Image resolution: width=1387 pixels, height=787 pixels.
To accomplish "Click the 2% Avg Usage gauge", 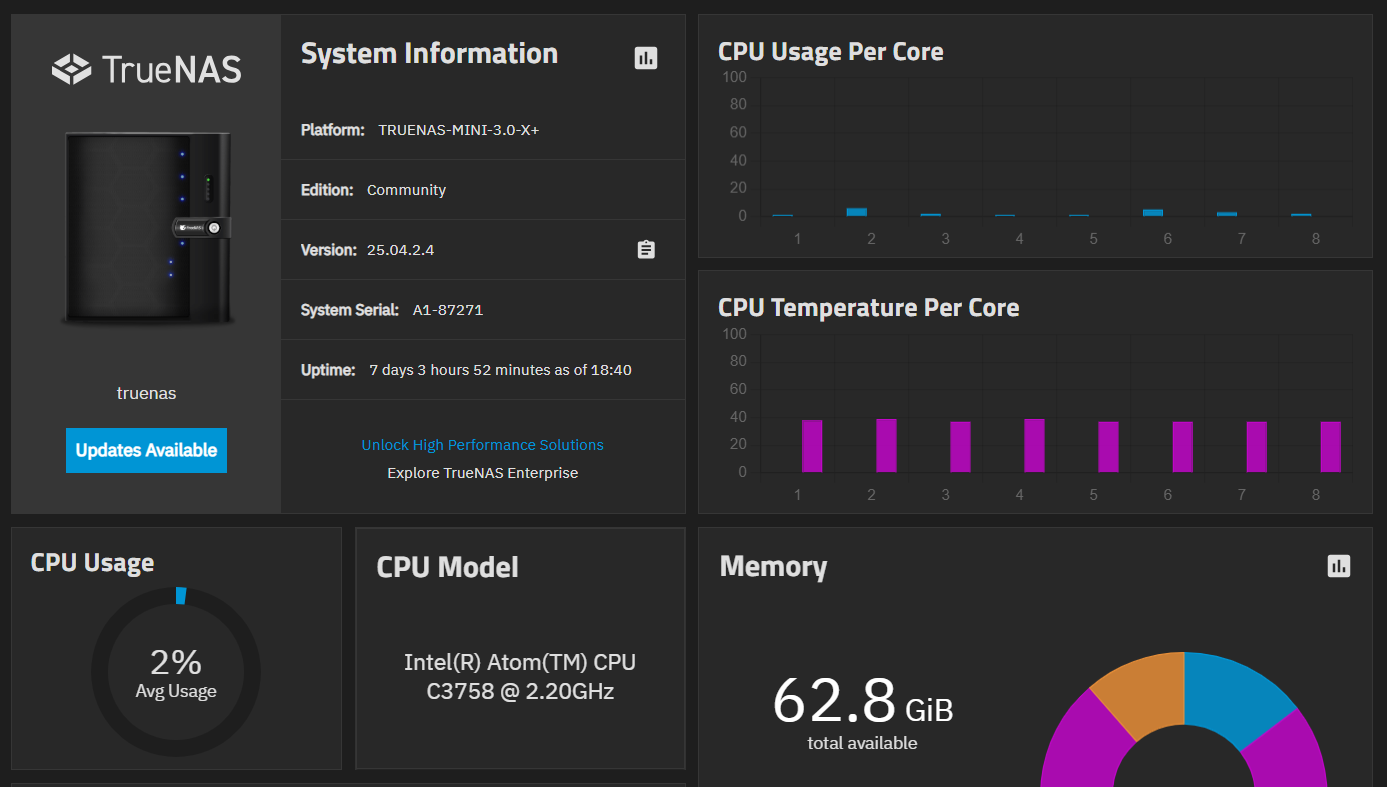I will [x=176, y=671].
